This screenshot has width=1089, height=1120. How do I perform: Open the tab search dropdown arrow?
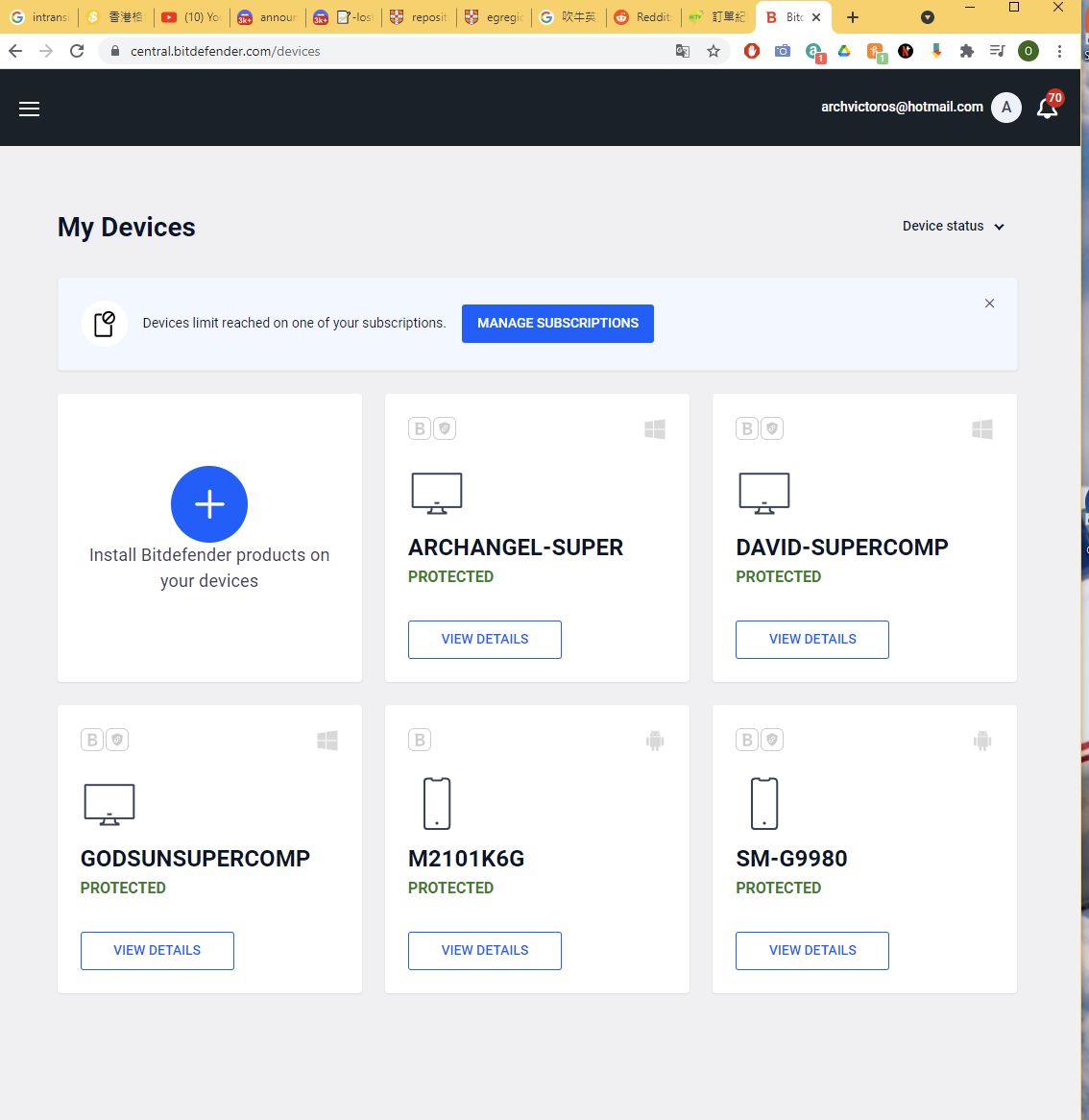(x=928, y=17)
